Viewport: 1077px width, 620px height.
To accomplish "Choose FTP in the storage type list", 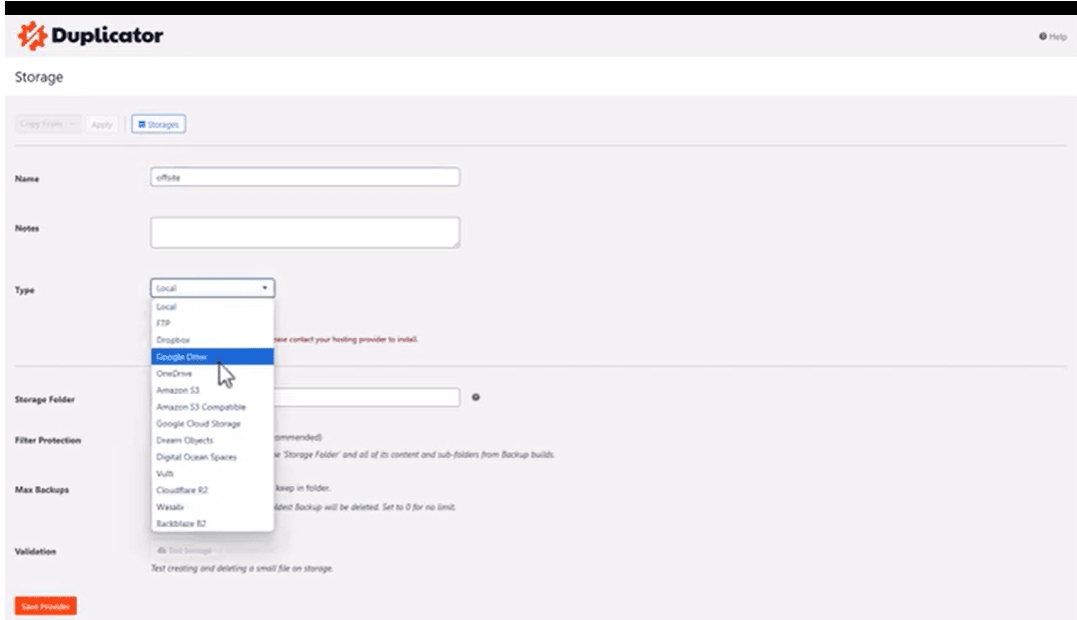I will point(163,323).
